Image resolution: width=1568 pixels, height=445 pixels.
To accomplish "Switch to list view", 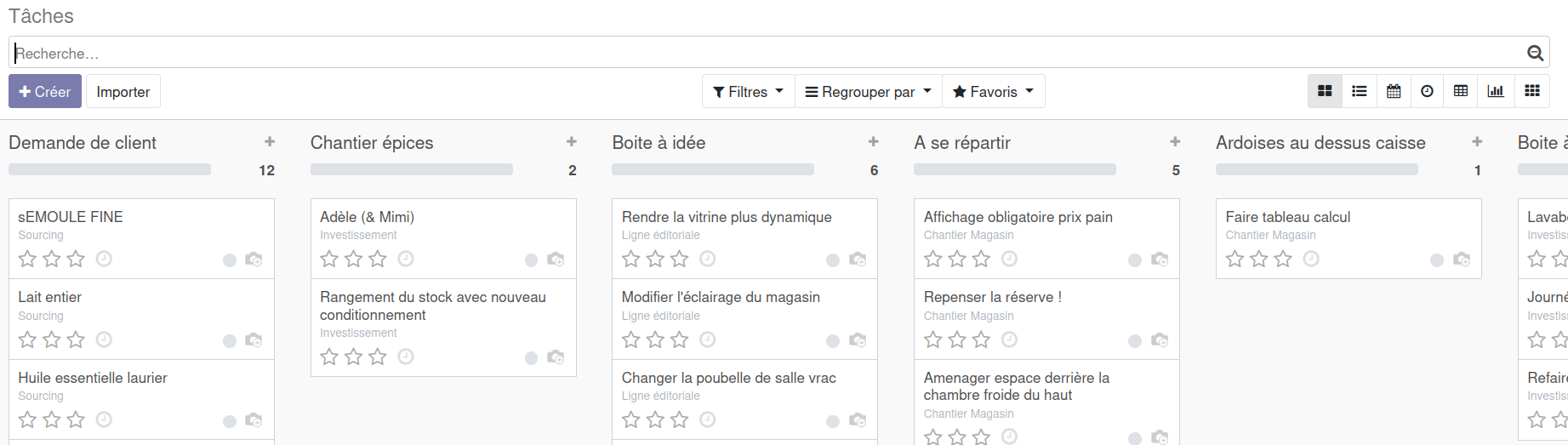I will (1360, 91).
